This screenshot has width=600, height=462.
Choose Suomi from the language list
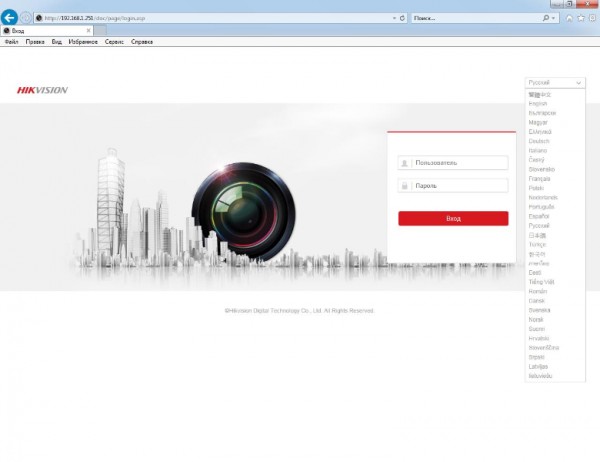tap(536, 329)
